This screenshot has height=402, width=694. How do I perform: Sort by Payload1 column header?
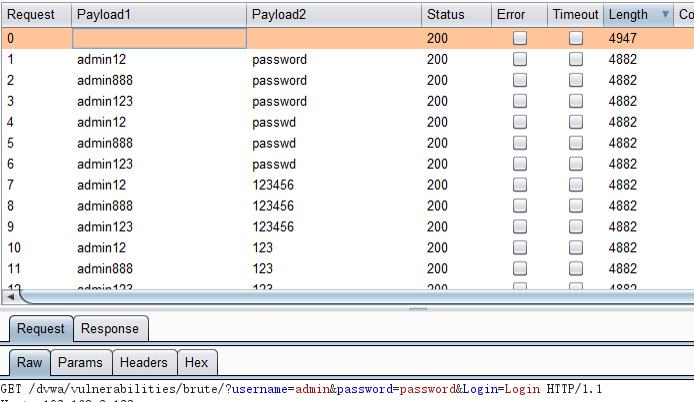click(x=158, y=15)
